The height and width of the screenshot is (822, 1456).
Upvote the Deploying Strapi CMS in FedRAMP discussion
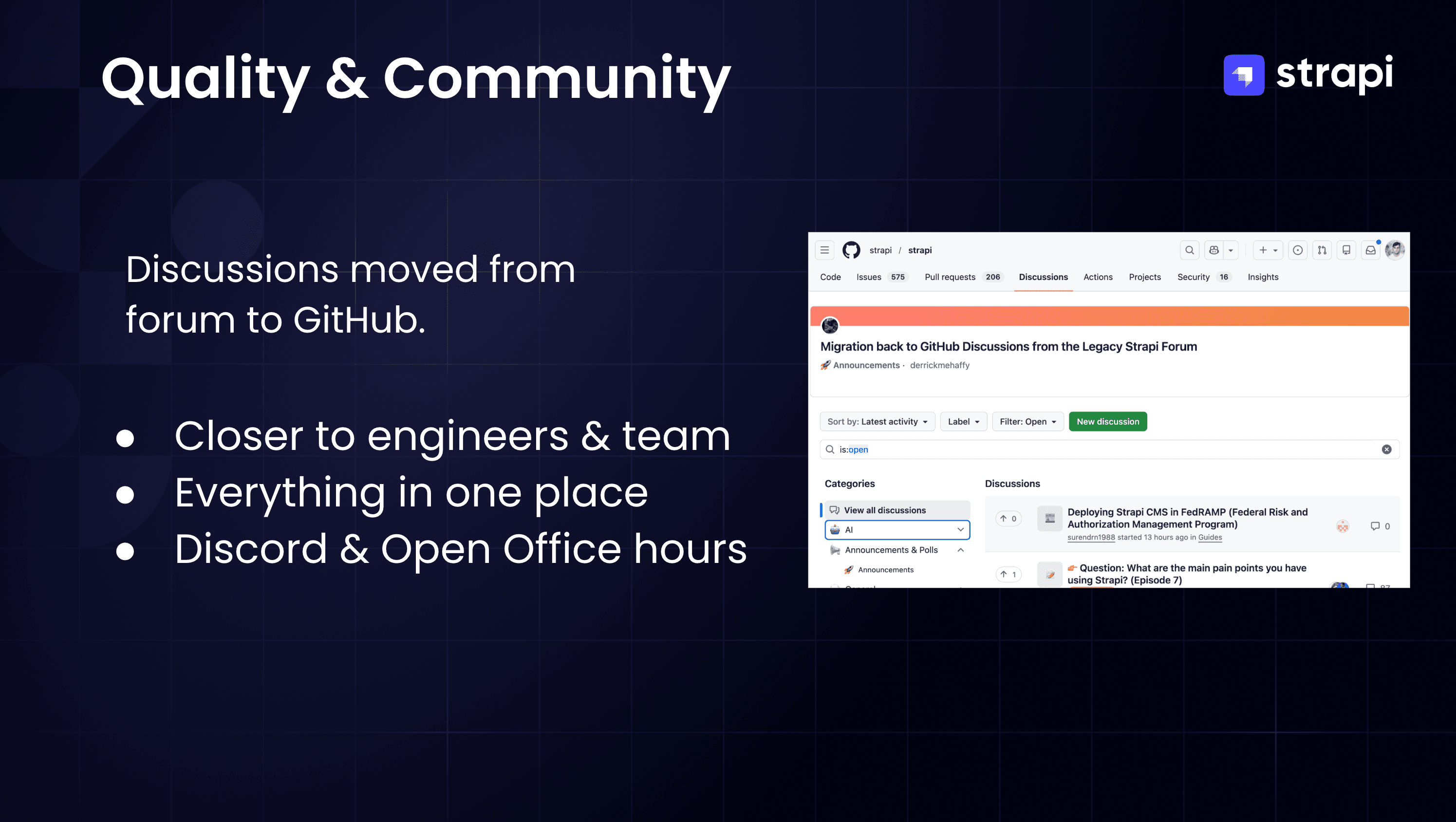point(1008,519)
